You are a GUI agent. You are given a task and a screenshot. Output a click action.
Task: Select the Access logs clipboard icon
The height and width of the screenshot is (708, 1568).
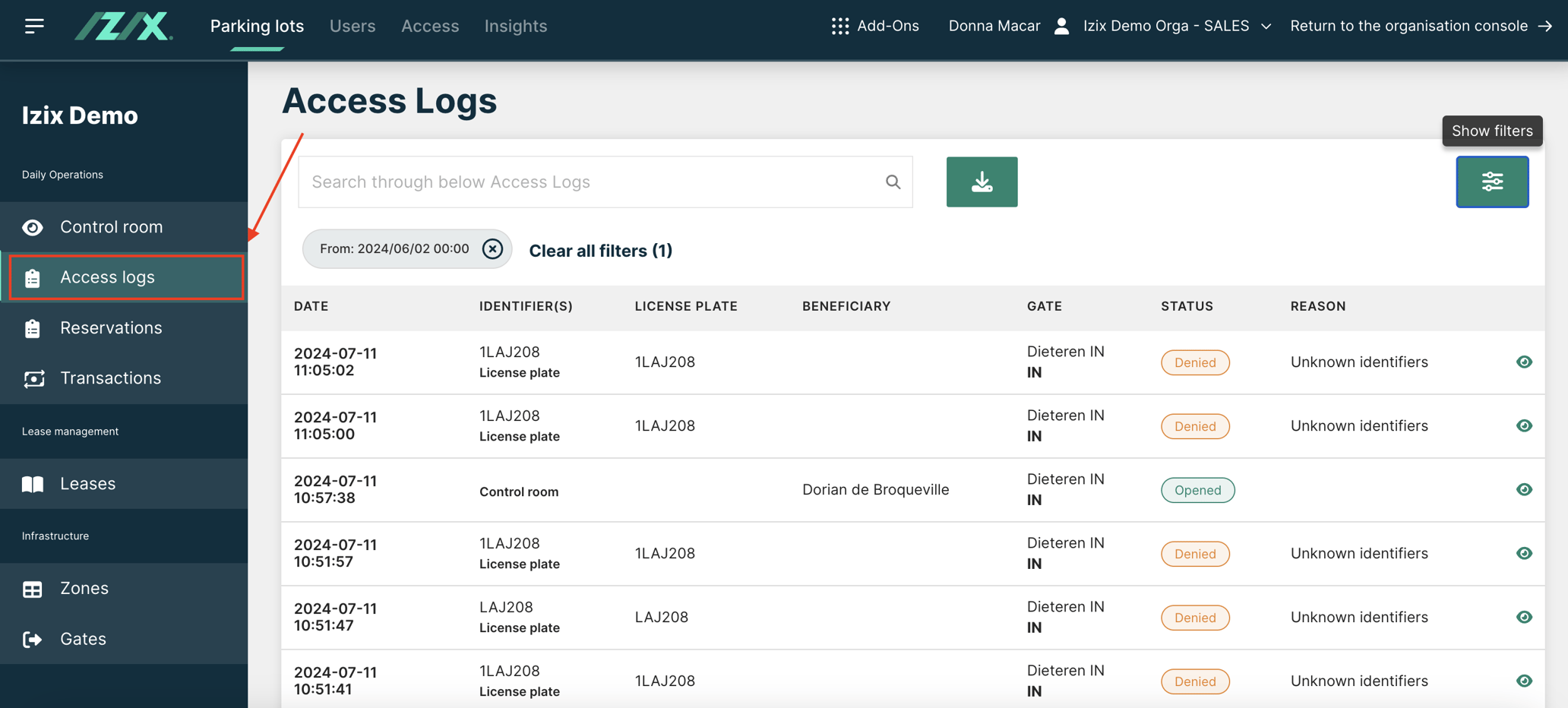pos(32,277)
